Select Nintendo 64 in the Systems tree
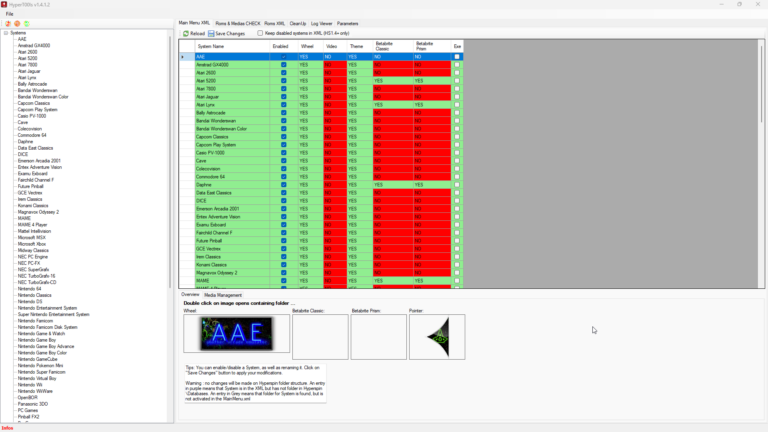Image resolution: width=768 pixels, height=432 pixels. (29, 289)
